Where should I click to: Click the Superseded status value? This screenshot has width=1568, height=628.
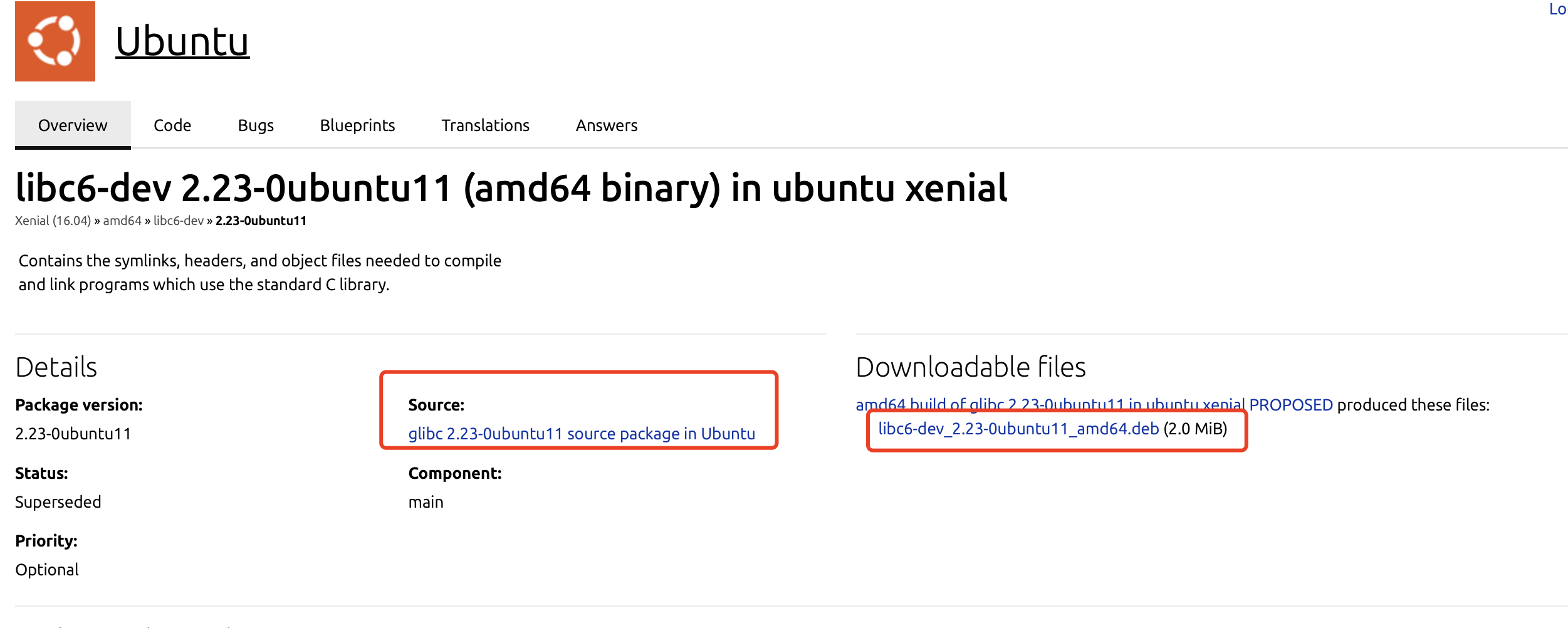tap(58, 502)
